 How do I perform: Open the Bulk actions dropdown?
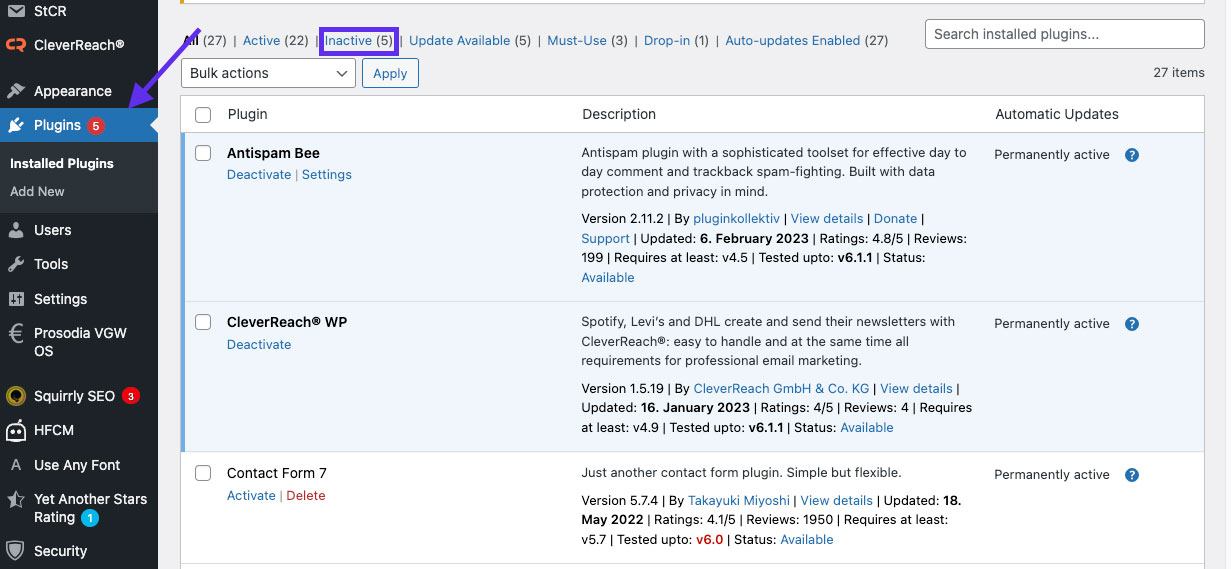(269, 73)
